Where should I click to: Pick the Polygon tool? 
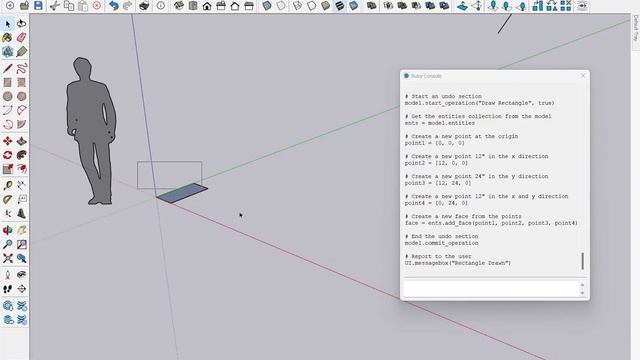[22, 96]
